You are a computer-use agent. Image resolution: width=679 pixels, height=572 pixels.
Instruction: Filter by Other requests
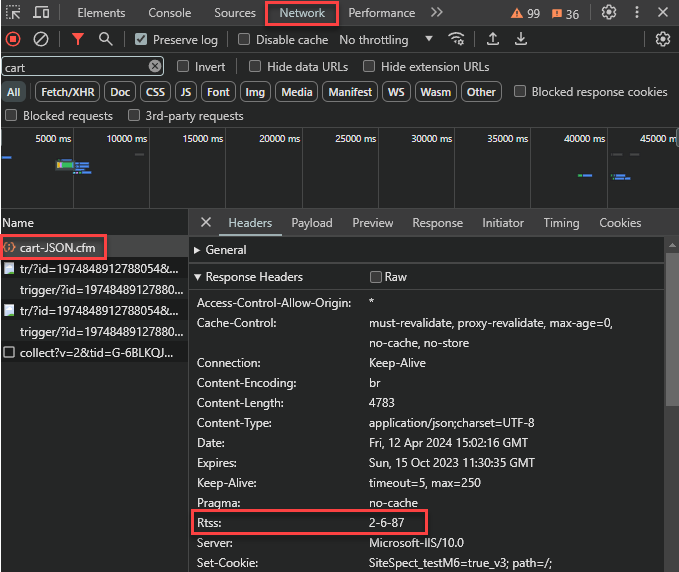coord(481,92)
